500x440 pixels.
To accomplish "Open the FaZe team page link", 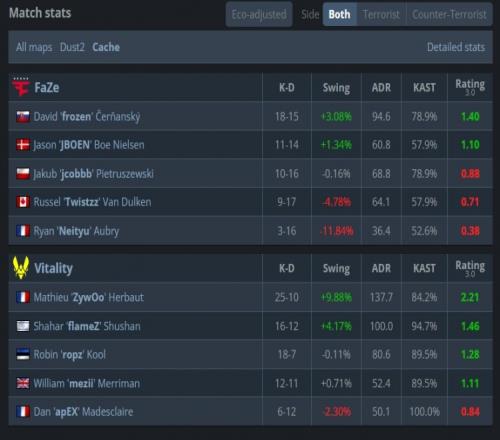I will [47, 87].
